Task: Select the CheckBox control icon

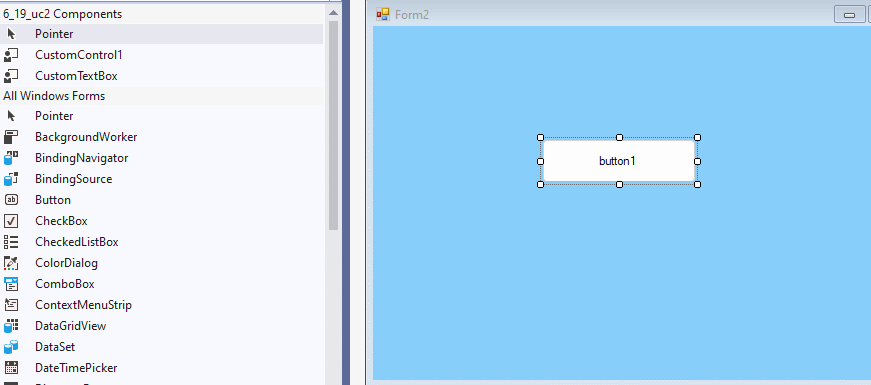Action: point(11,221)
